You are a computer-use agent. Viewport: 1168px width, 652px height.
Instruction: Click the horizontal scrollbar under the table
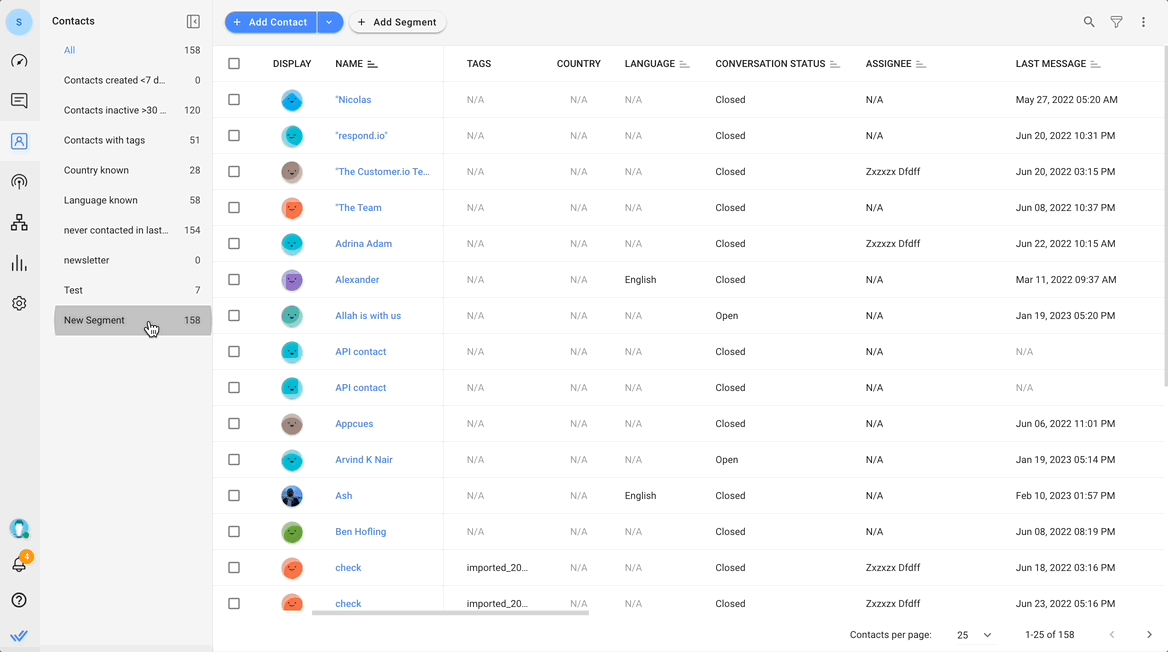(450, 612)
